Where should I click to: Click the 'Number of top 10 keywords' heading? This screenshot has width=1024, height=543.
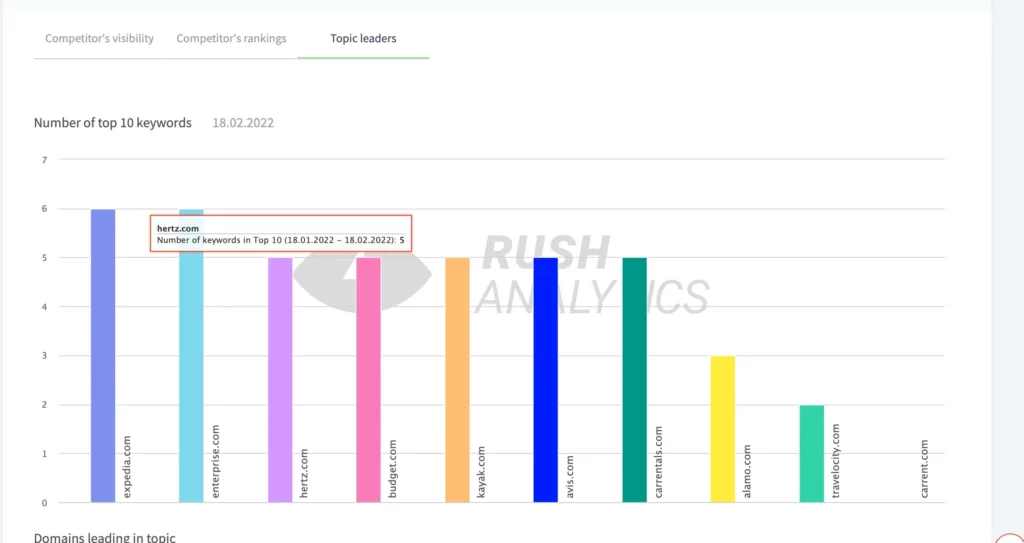pos(113,123)
